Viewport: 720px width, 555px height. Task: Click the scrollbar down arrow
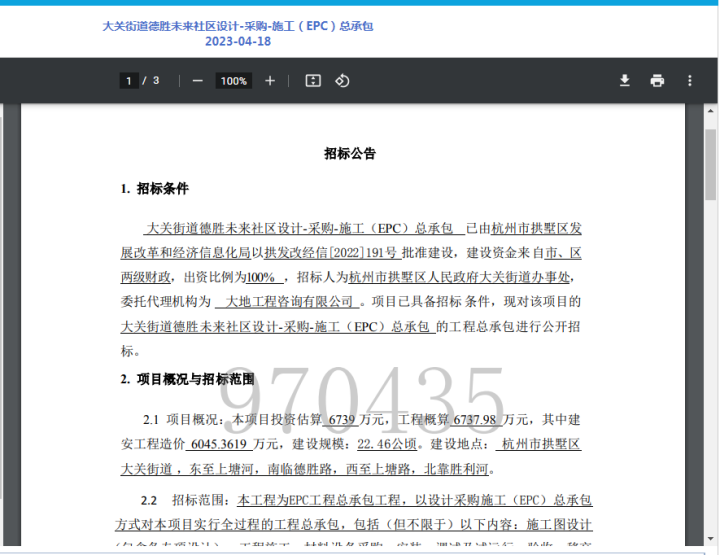click(x=710, y=538)
